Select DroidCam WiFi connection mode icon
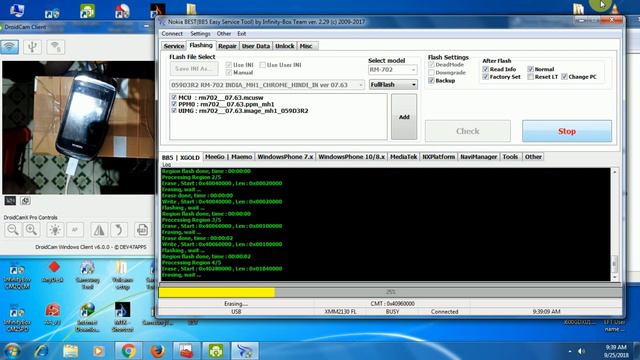 point(9,47)
